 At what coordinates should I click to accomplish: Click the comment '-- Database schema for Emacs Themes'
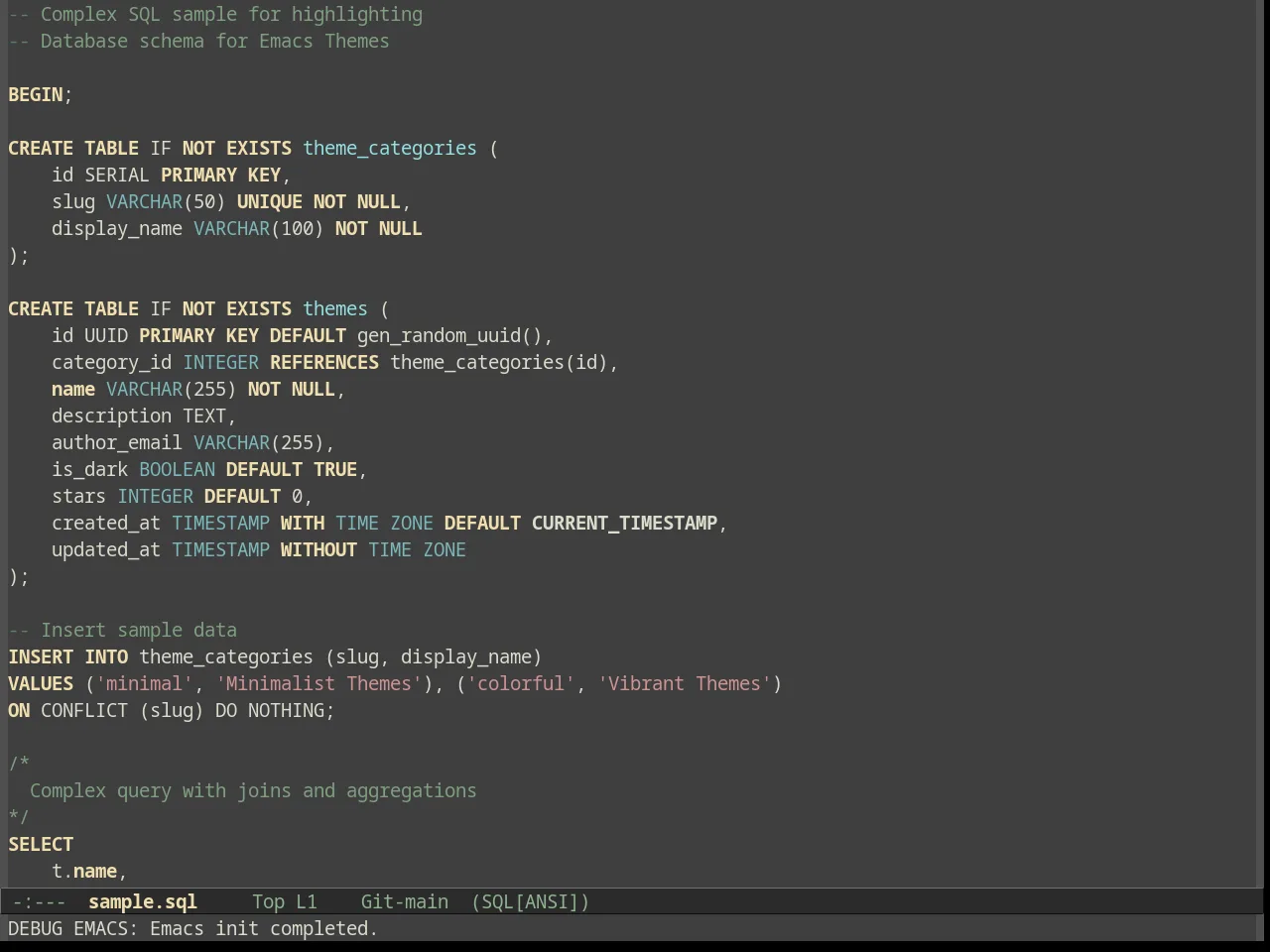pyautogui.click(x=198, y=42)
